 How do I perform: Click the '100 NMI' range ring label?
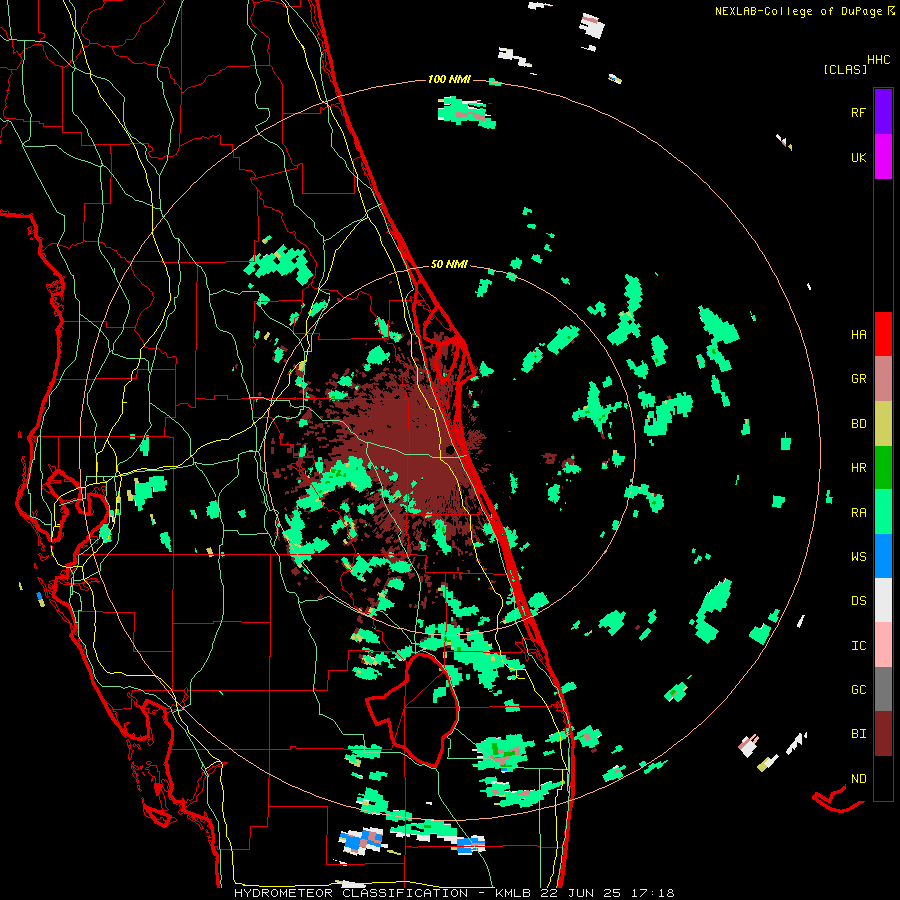(x=449, y=79)
